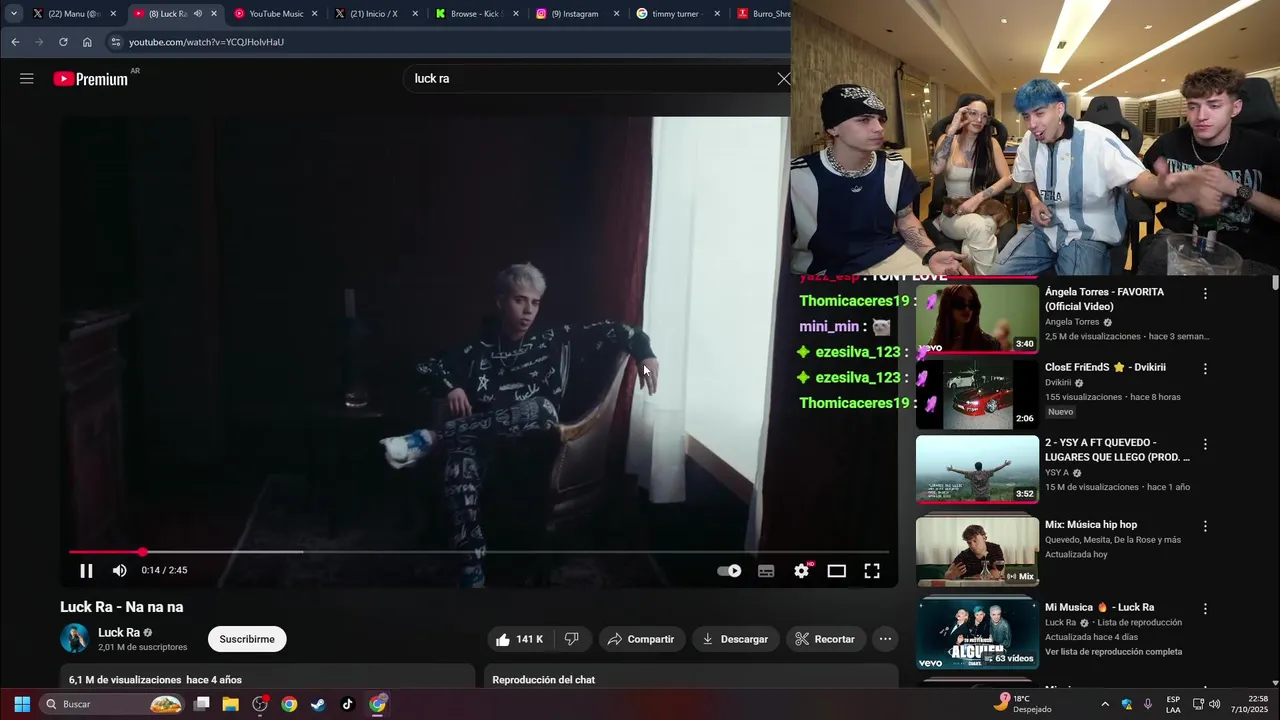Open Mi Musica - Luck Ra playlist title
The image size is (1280, 720).
[1100, 607]
